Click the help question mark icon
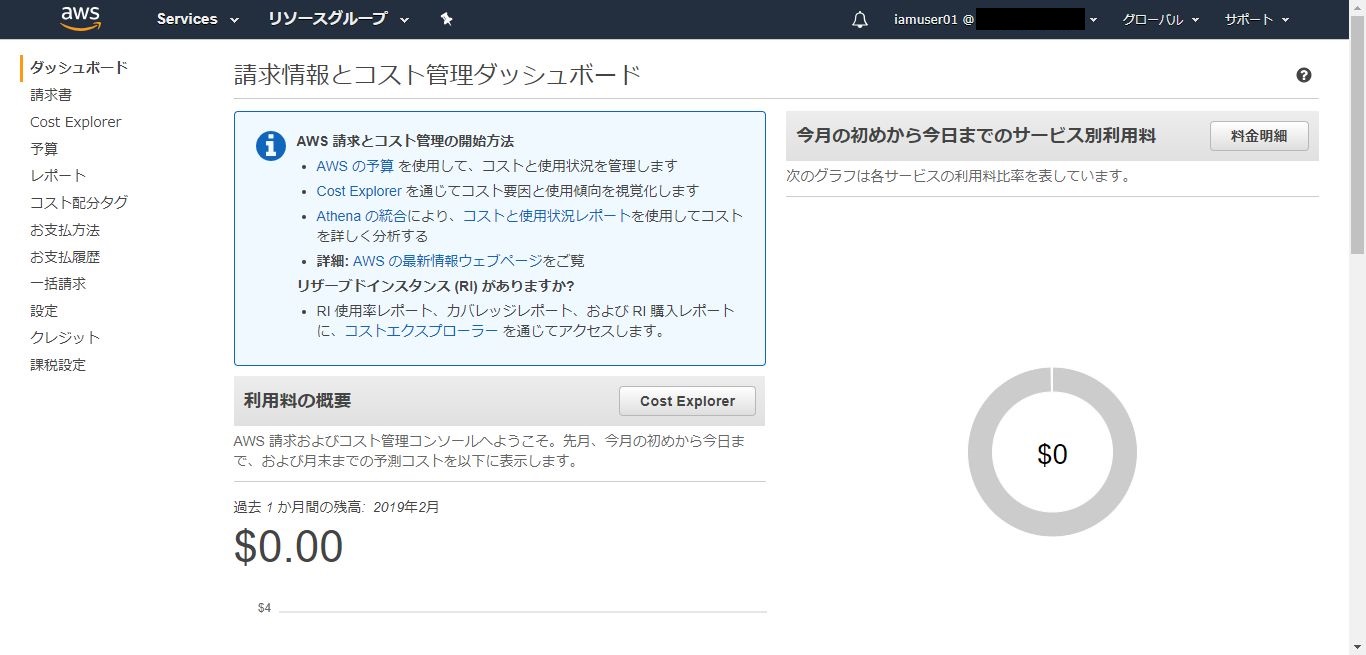The height and width of the screenshot is (655, 1366). coord(1303,75)
